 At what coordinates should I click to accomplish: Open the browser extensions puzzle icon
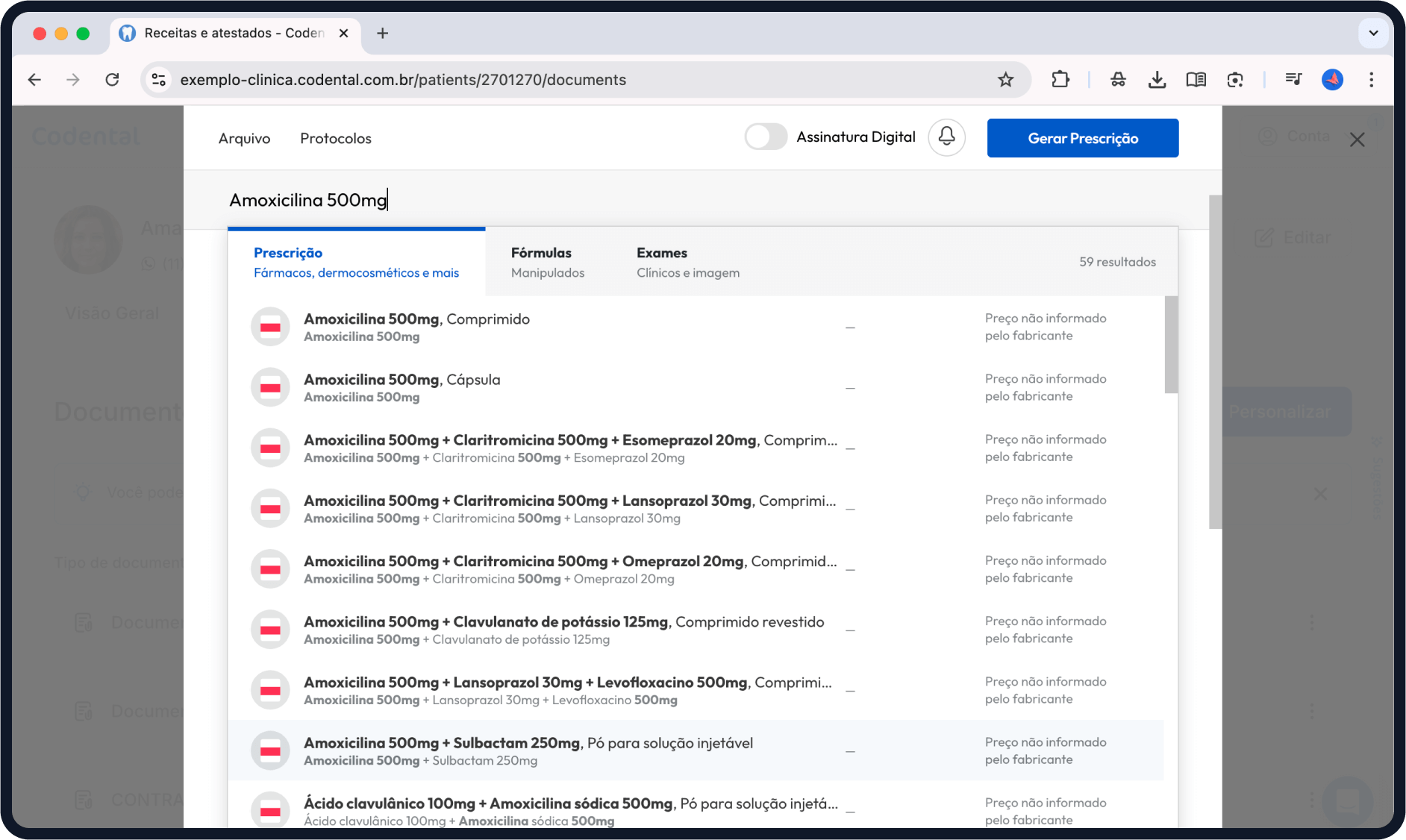pos(1060,80)
